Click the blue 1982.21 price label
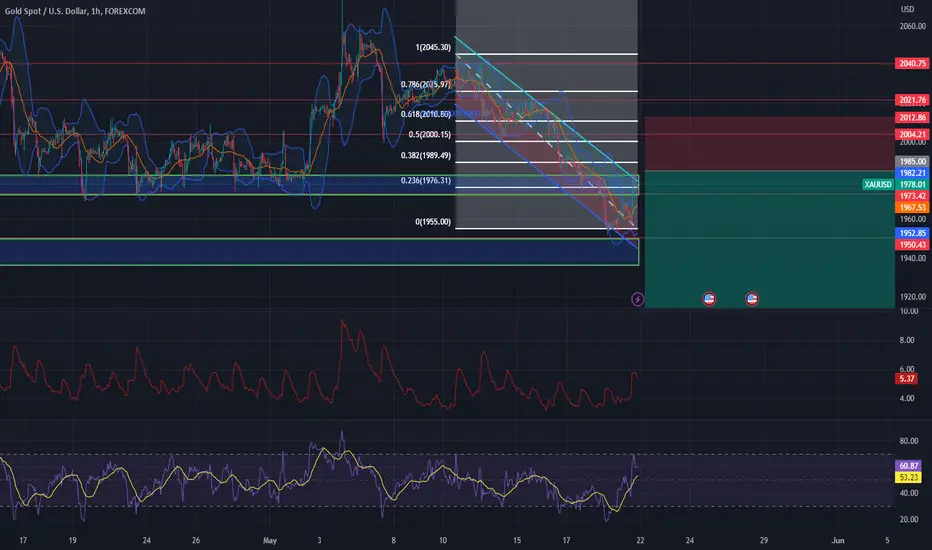The width and height of the screenshot is (932, 550). point(912,173)
